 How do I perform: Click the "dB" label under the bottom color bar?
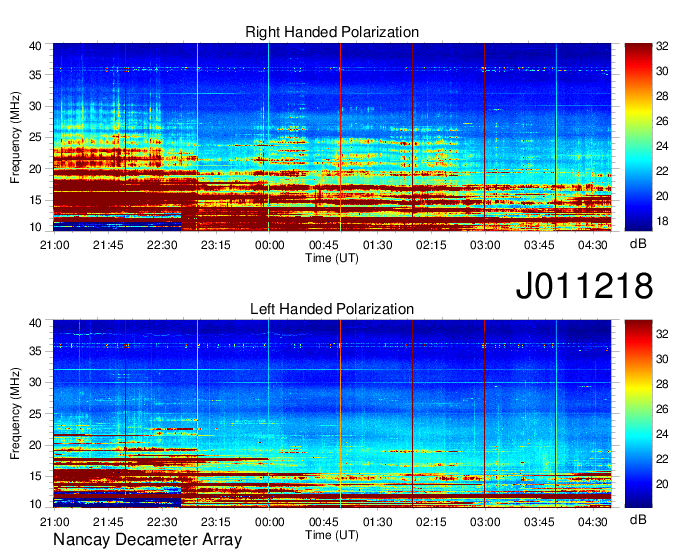[x=638, y=519]
